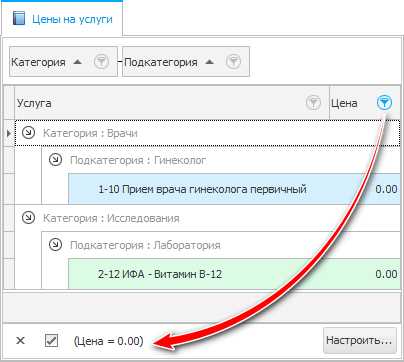Collapse the Подкатегория : Гинеколог group
Viewport: 404px width, 362px height.
(55, 160)
